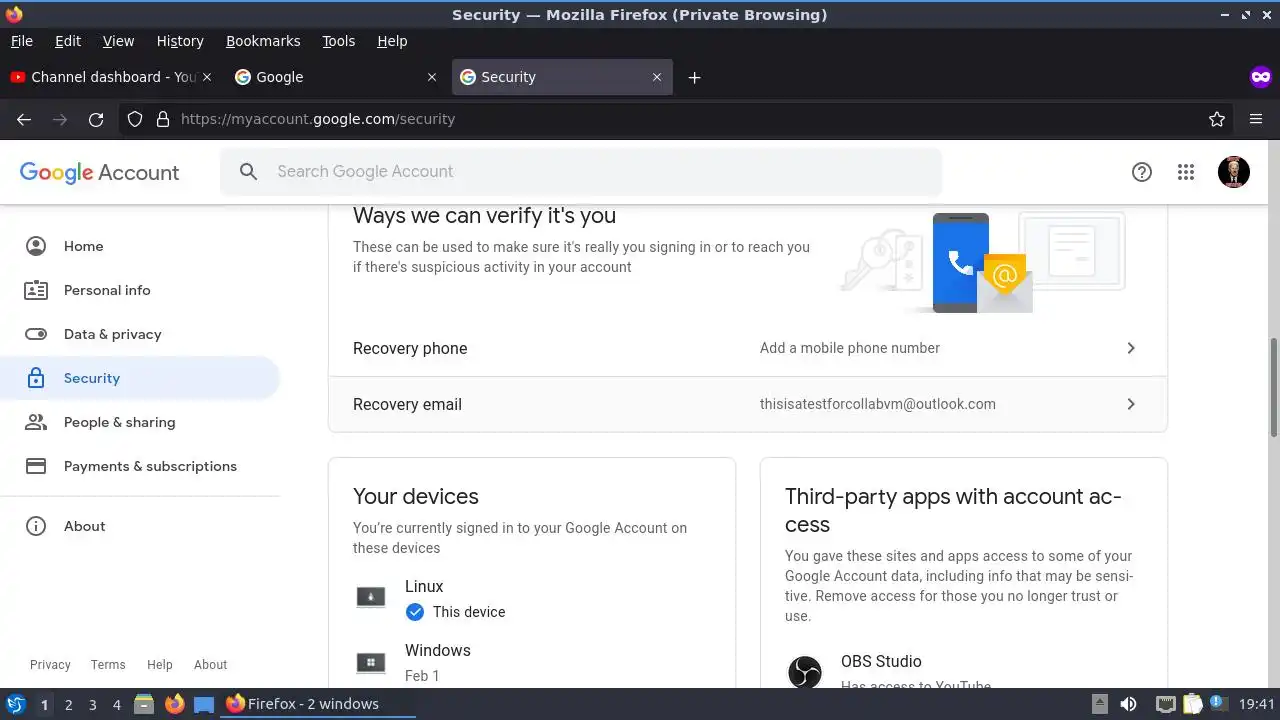
Task: Go back with the browser back arrow
Action: pyautogui.click(x=24, y=119)
